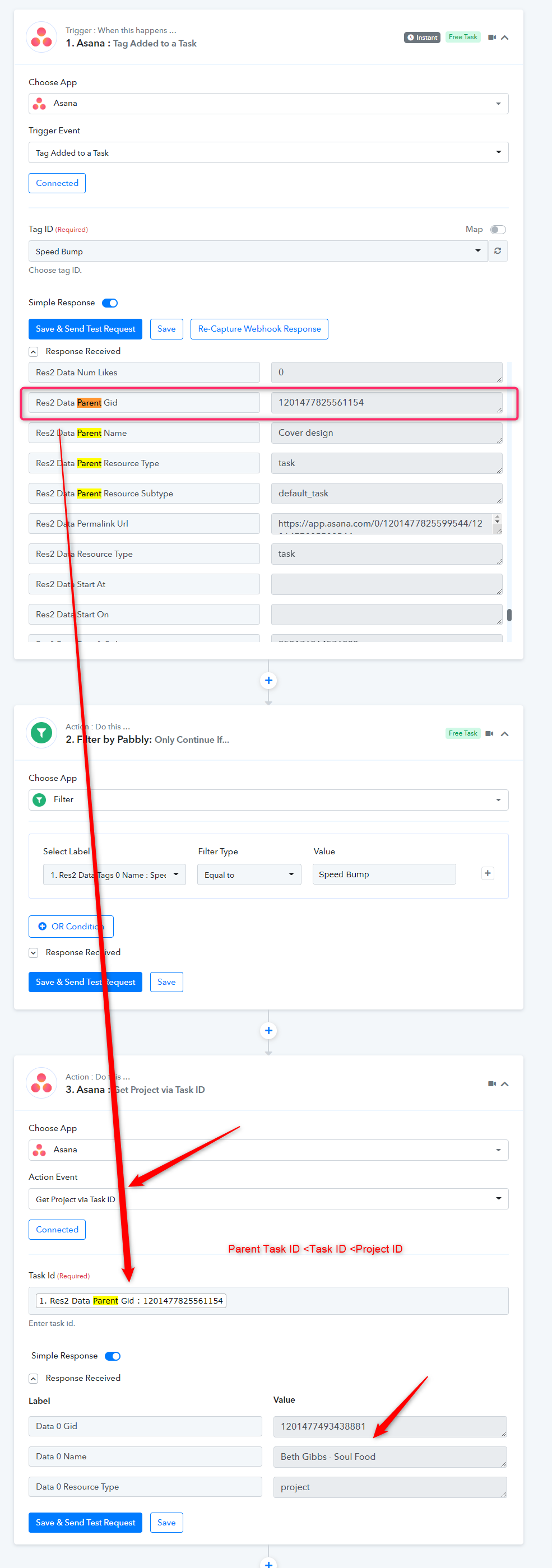Click Re-Capture Webhook Response button
Viewport: 552px width, 1568px height.
(259, 329)
